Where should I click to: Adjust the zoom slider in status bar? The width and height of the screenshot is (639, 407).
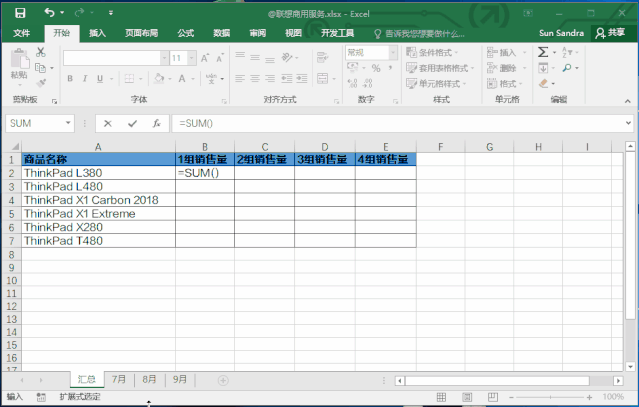pyautogui.click(x=550, y=397)
